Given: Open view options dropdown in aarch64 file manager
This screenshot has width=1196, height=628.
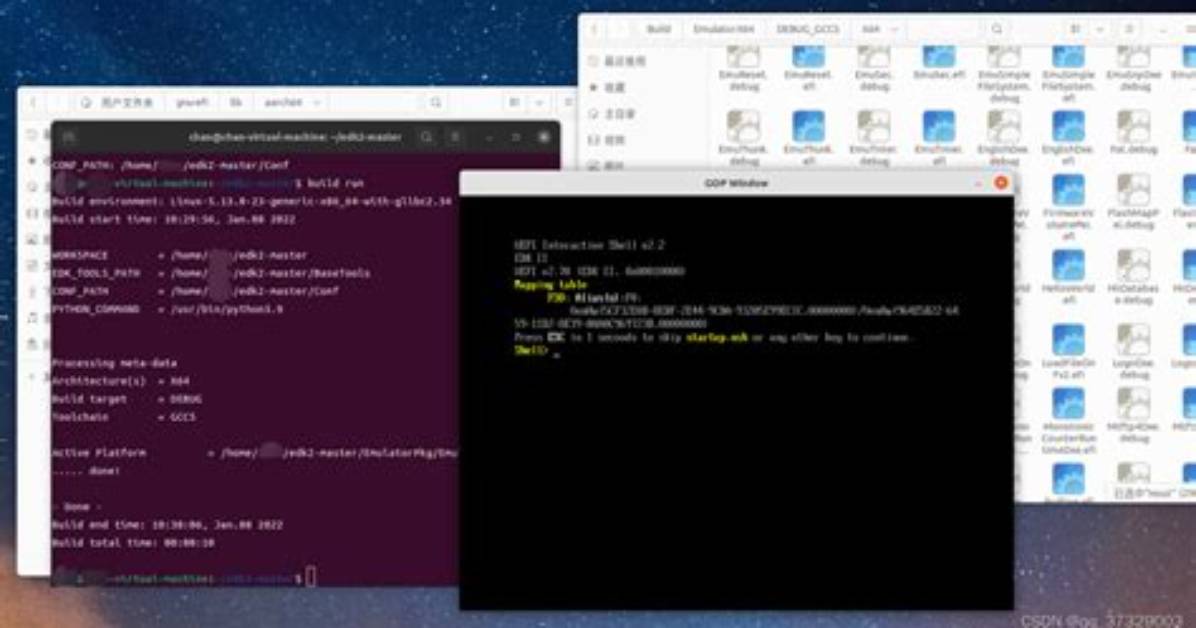Looking at the screenshot, I should tap(539, 102).
